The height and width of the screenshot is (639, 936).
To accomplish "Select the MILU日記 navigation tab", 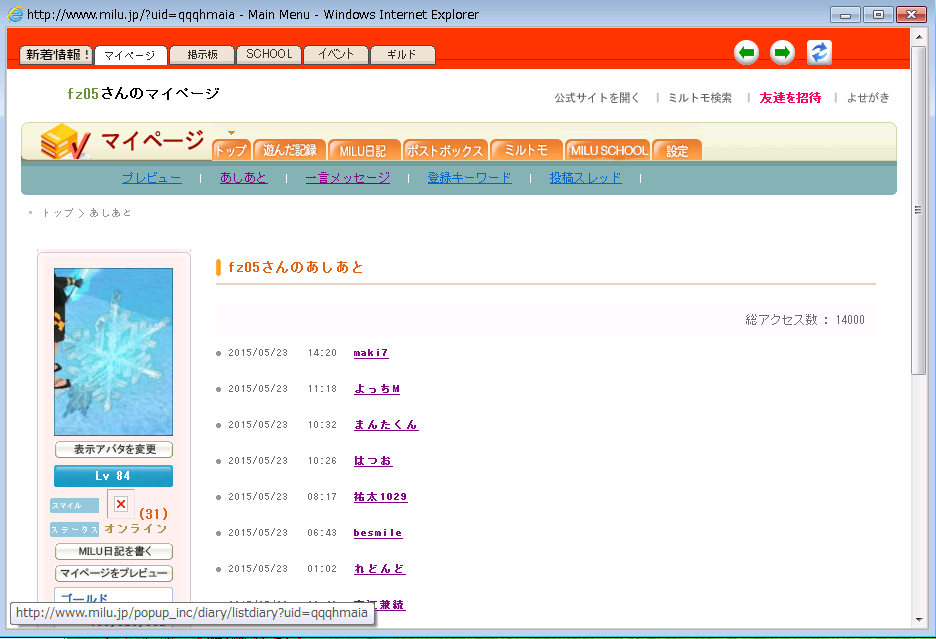I will tap(363, 151).
